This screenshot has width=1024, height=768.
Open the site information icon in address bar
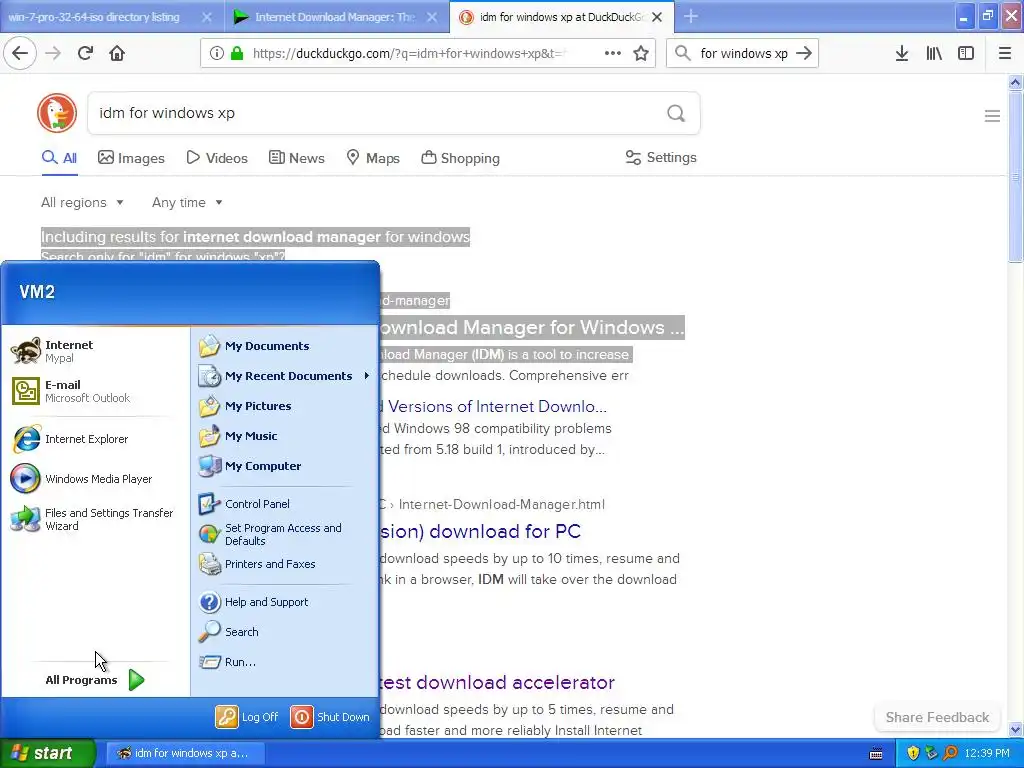[x=216, y=54]
